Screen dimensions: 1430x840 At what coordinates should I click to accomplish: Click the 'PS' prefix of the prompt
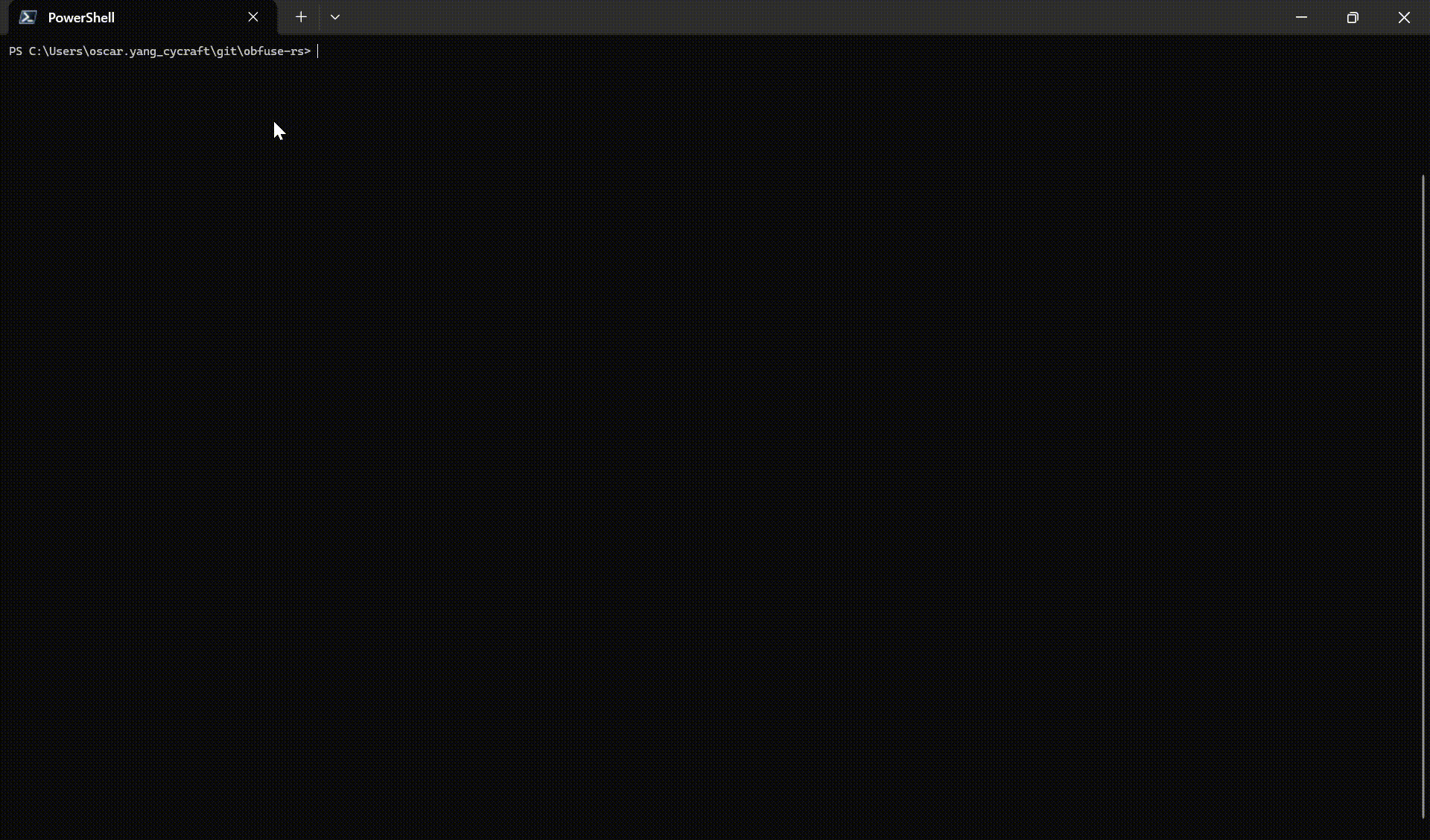pos(16,51)
